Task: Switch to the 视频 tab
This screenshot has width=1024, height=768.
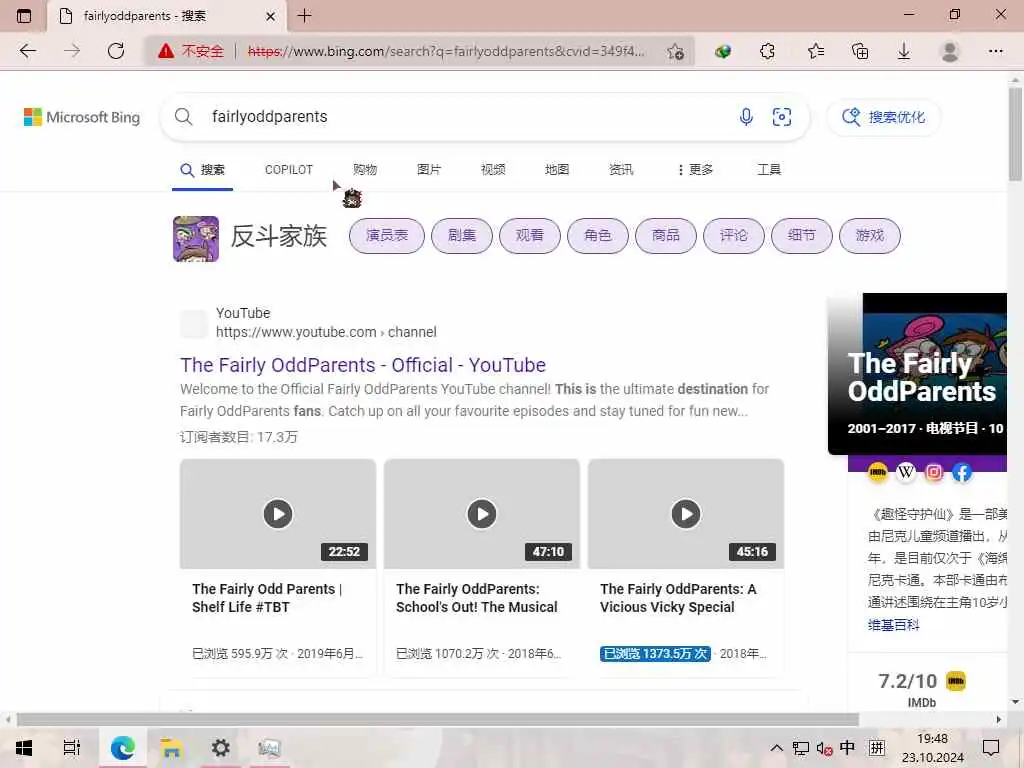Action: coord(493,170)
